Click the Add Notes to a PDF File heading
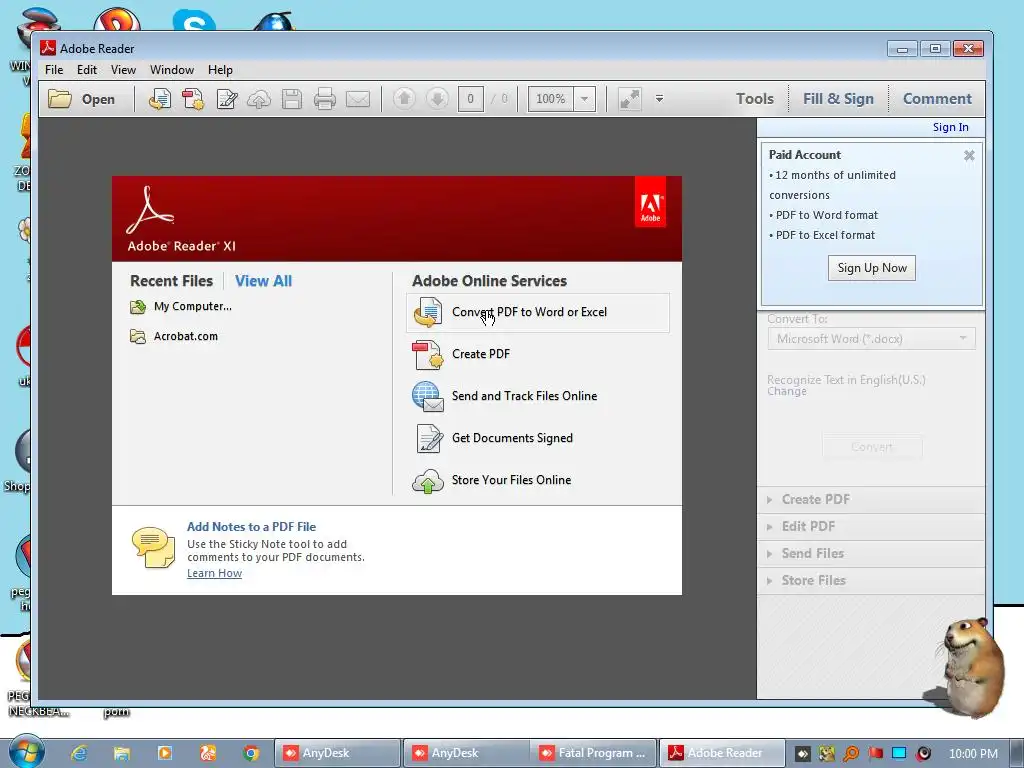The height and width of the screenshot is (768, 1024). [251, 526]
